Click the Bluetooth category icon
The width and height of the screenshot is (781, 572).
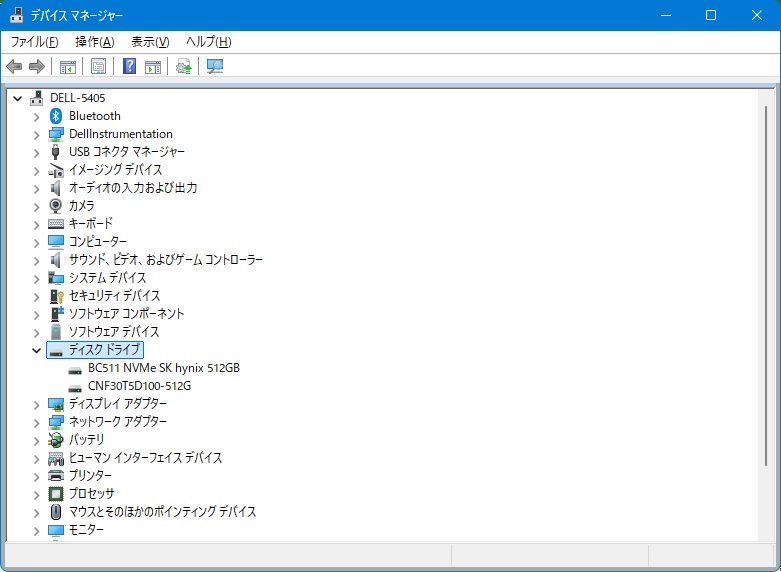click(56, 116)
